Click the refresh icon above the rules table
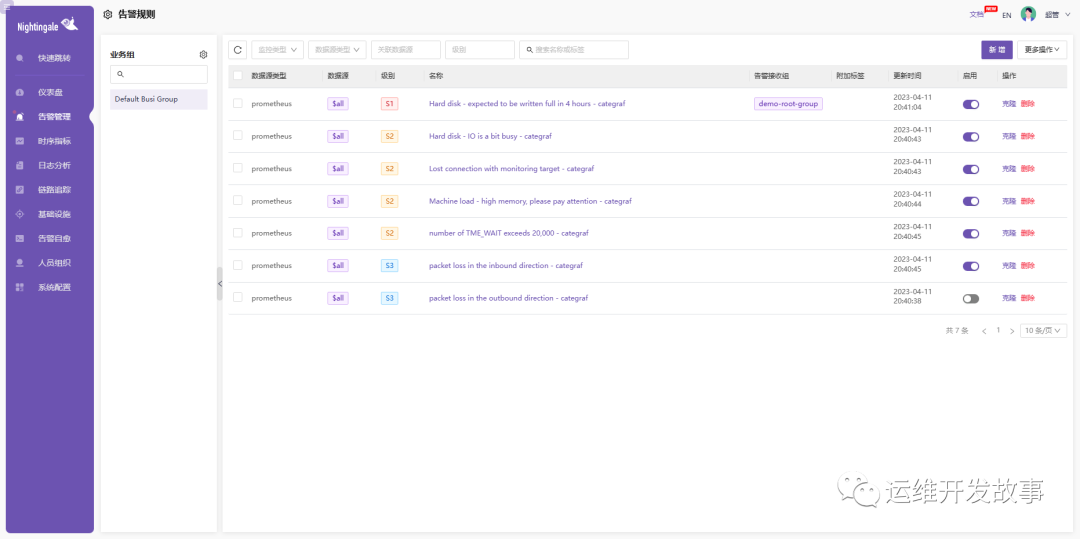This screenshot has width=1080, height=539. tap(238, 49)
